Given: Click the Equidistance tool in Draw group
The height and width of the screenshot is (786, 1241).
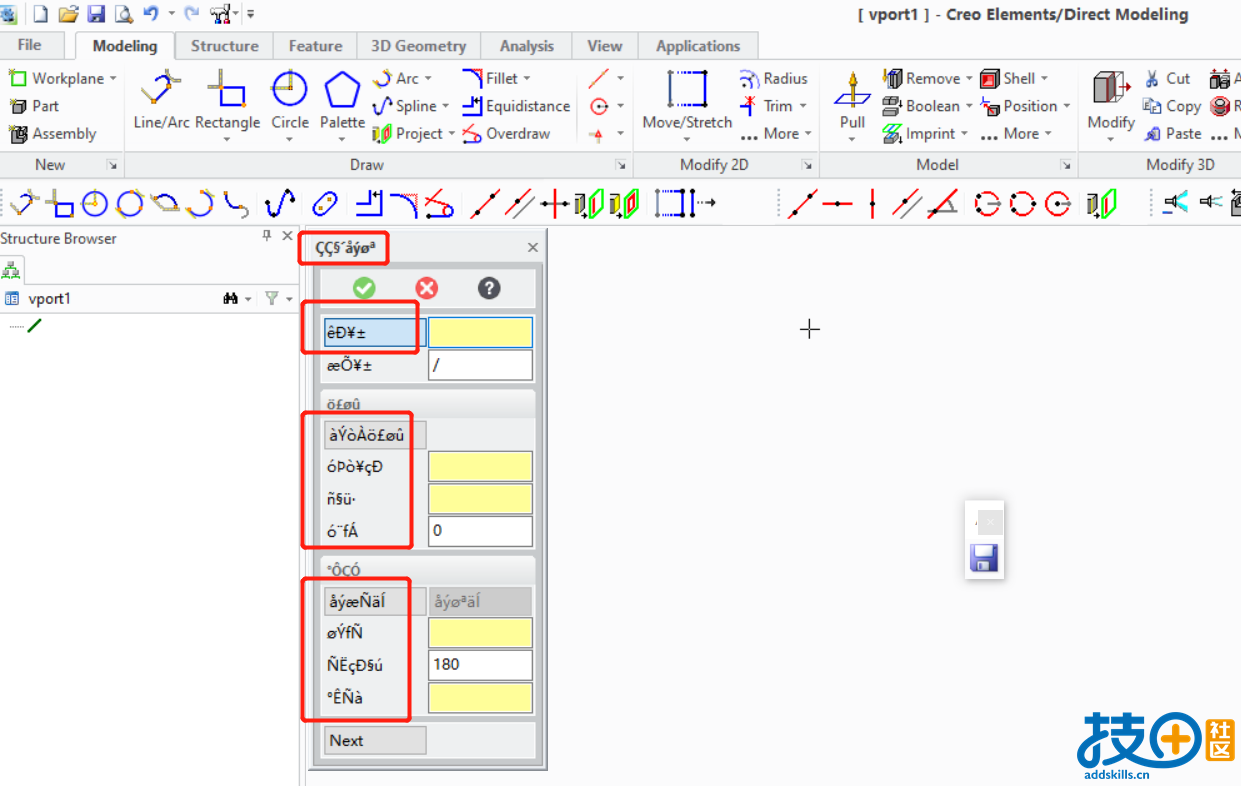Looking at the screenshot, I should pyautogui.click(x=516, y=106).
